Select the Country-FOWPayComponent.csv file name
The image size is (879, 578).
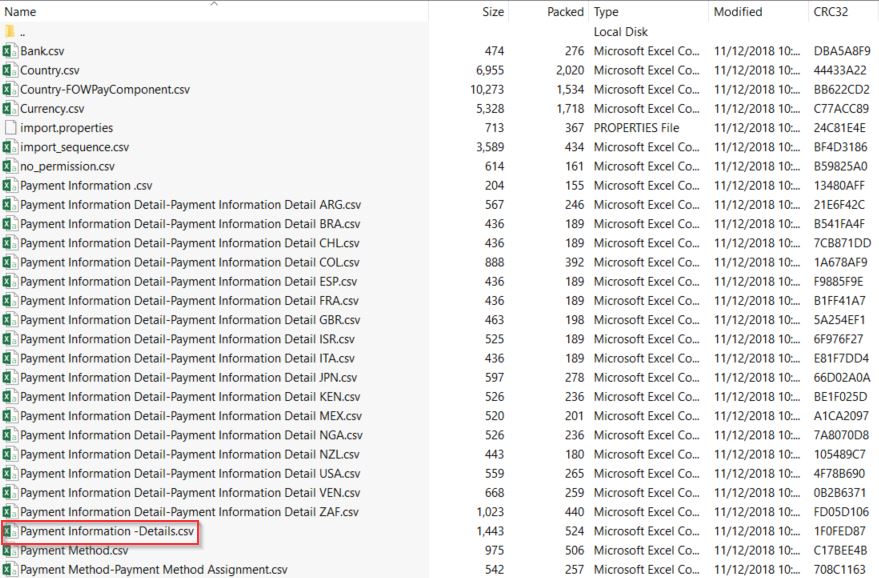click(x=105, y=89)
